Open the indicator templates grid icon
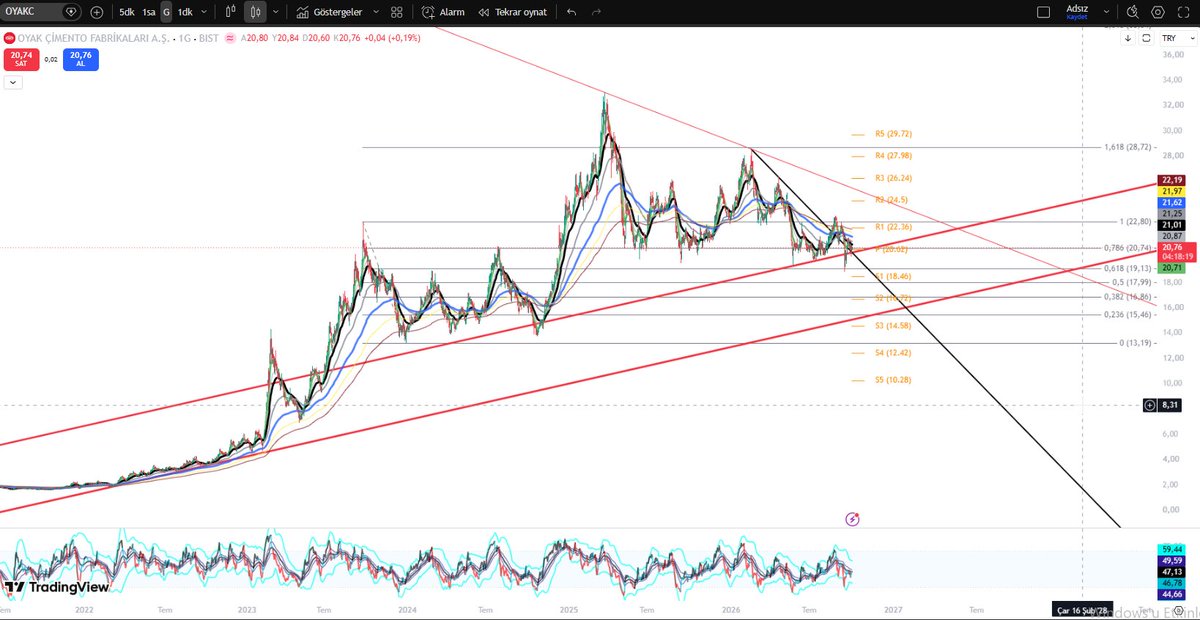 pos(397,12)
